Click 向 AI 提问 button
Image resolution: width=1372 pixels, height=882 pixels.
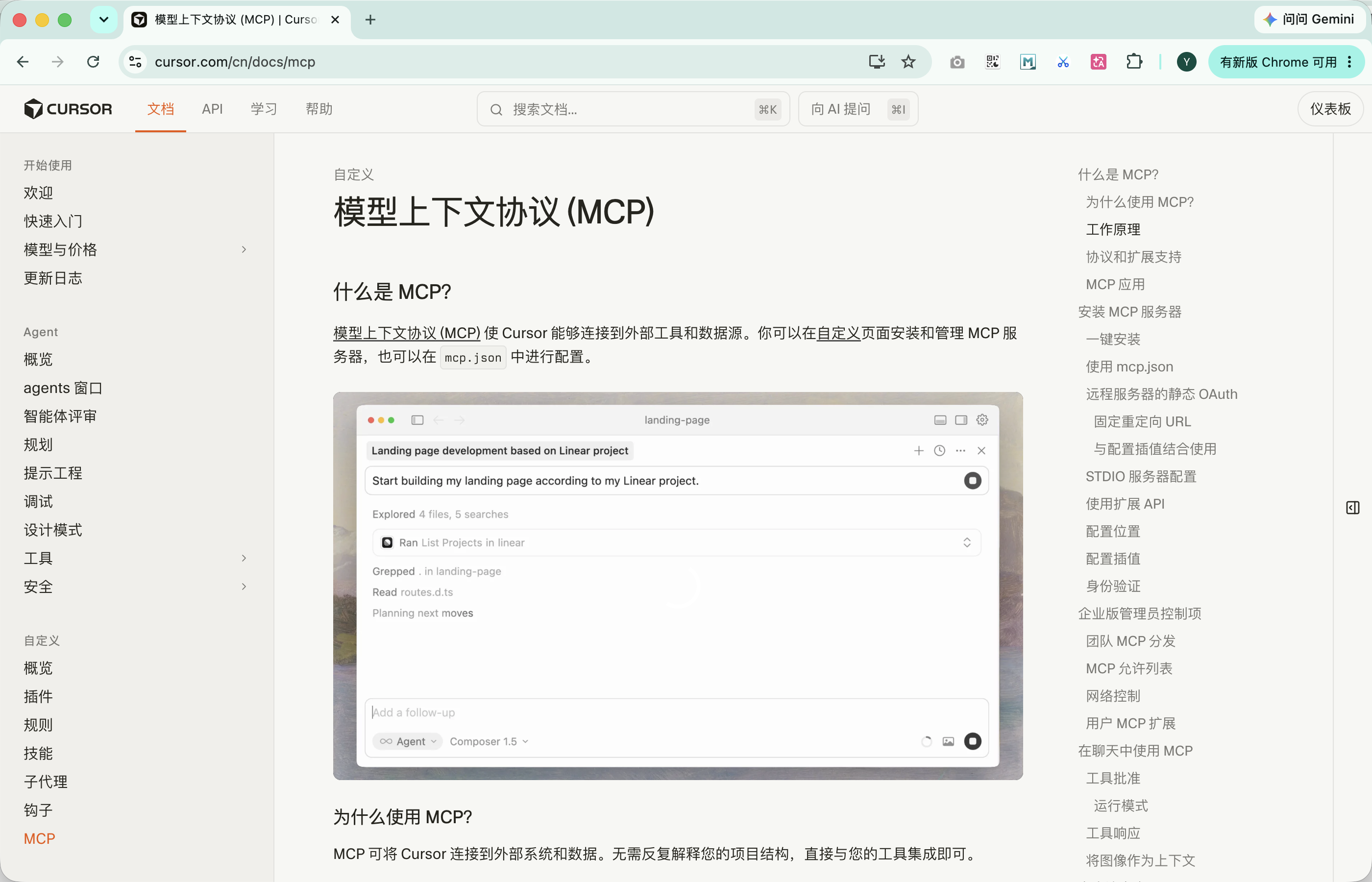point(858,109)
